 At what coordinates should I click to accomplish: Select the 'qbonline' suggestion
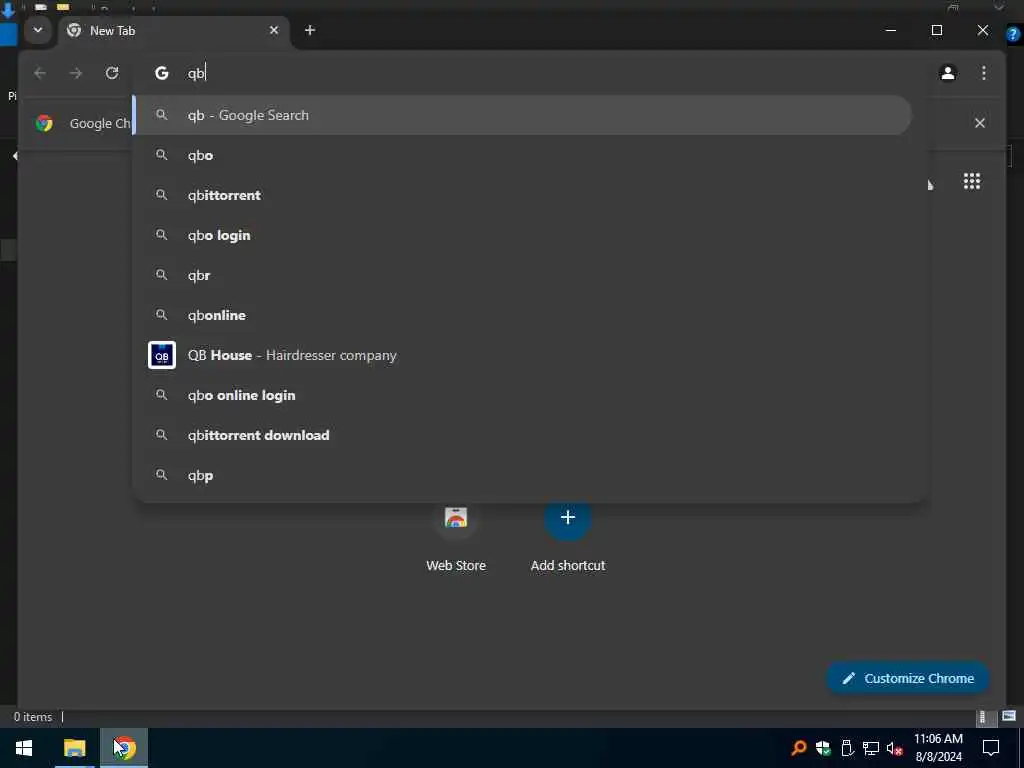pos(522,315)
